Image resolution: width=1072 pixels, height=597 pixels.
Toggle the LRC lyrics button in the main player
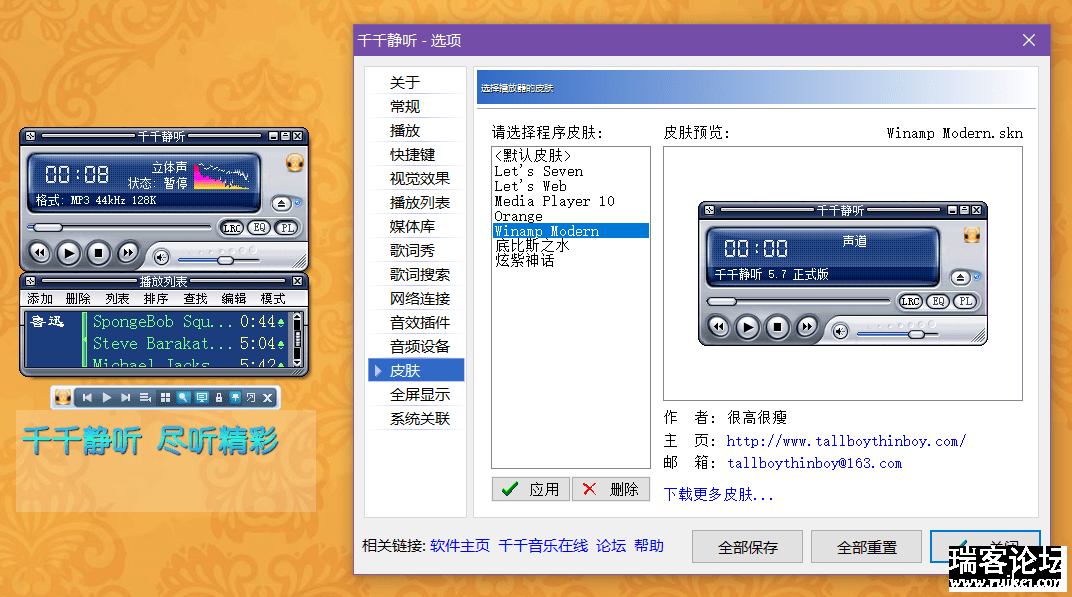click(232, 228)
